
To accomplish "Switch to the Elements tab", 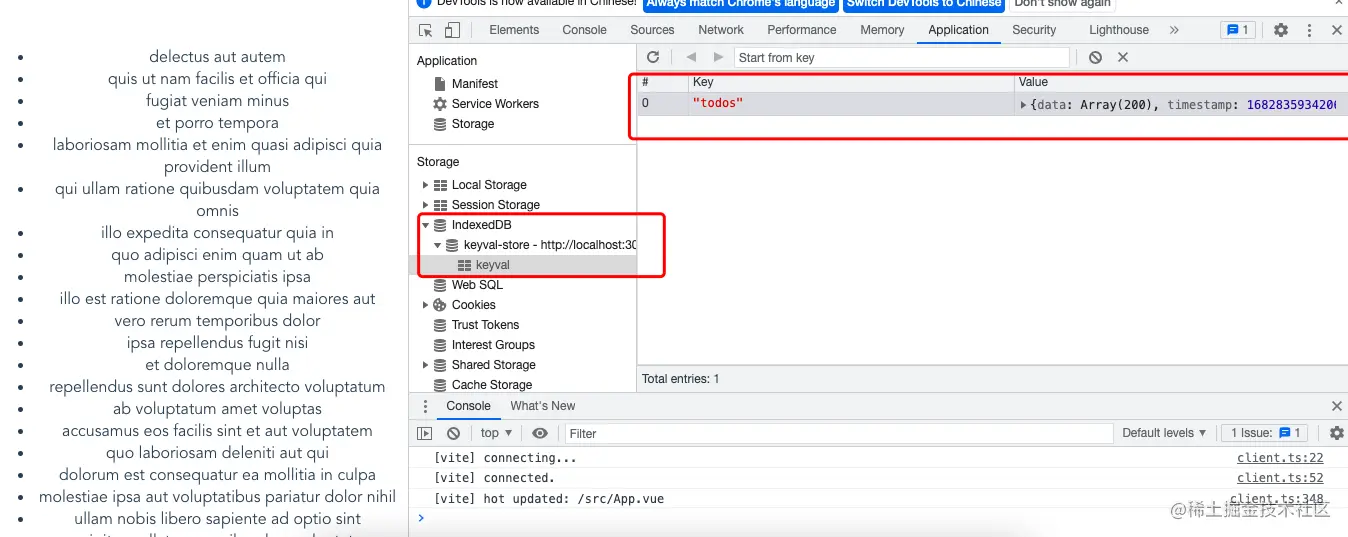I will (514, 30).
